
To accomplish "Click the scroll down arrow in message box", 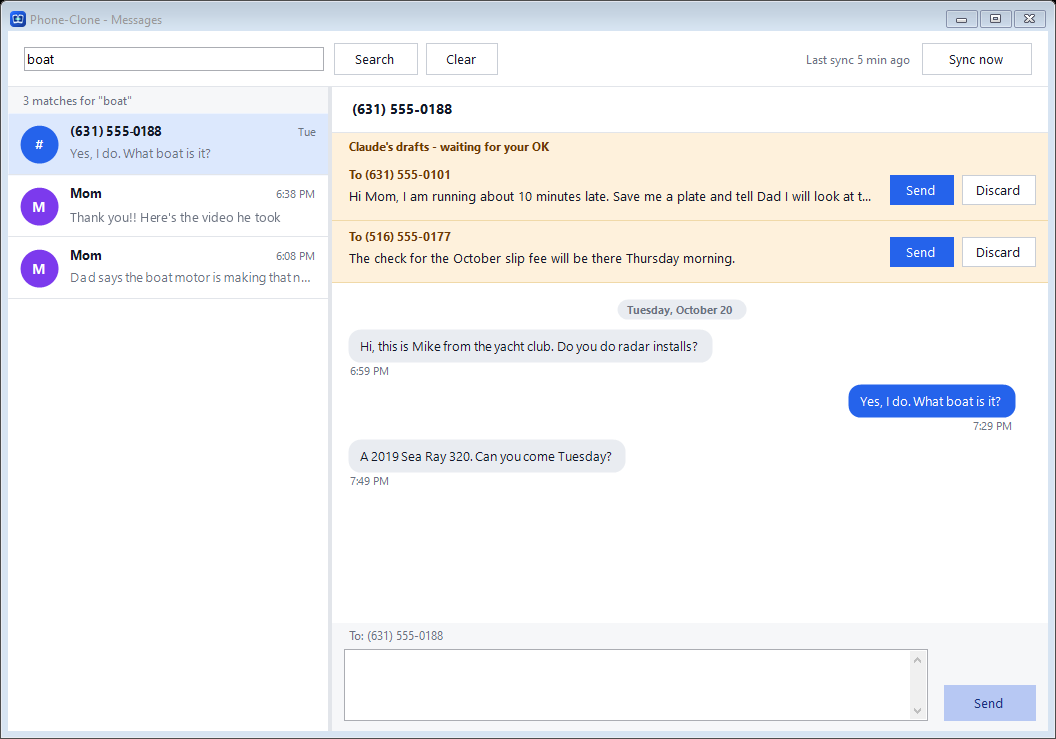I will [917, 711].
